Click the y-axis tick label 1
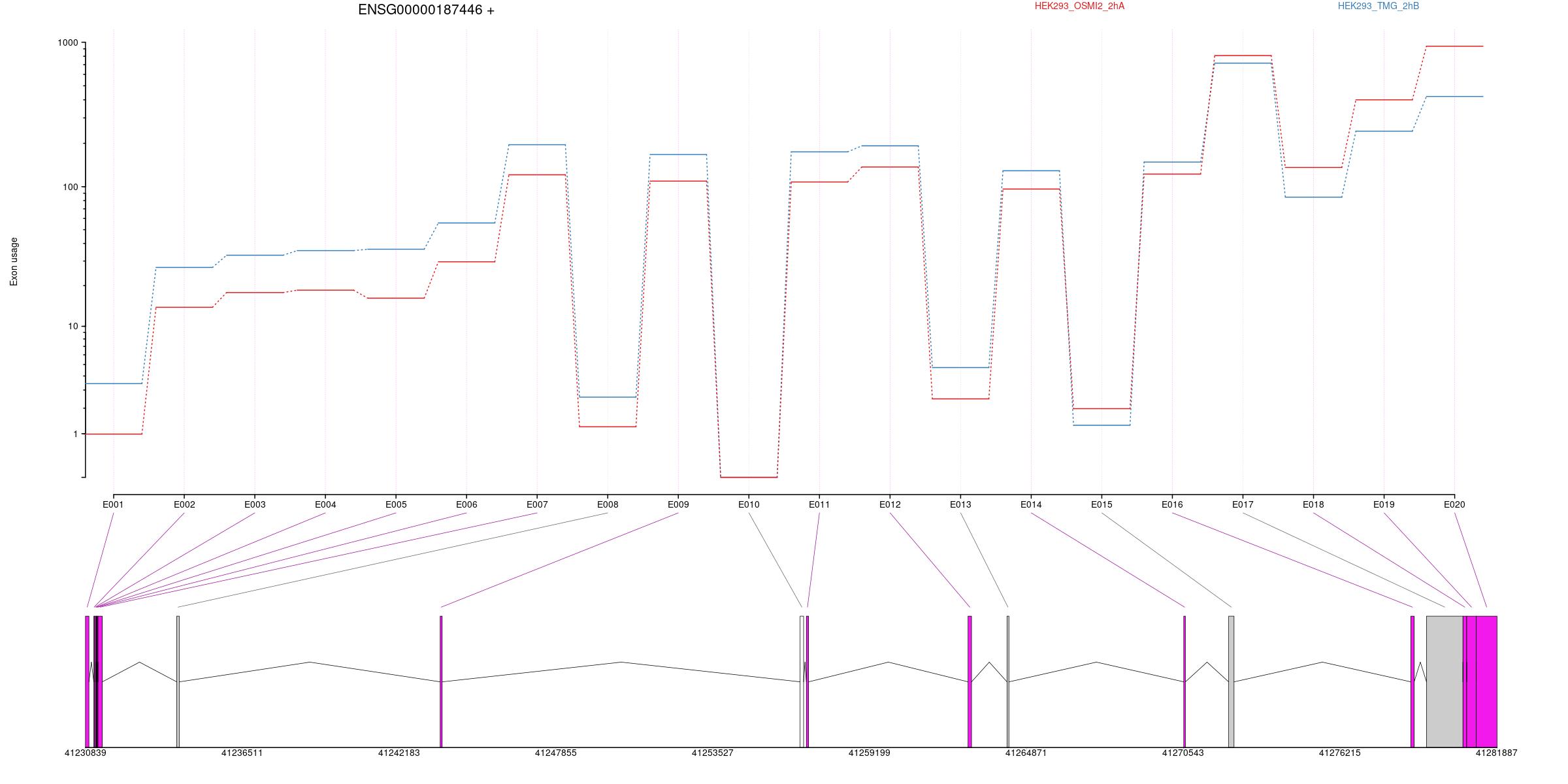Image resolution: width=1568 pixels, height=784 pixels. (75, 434)
